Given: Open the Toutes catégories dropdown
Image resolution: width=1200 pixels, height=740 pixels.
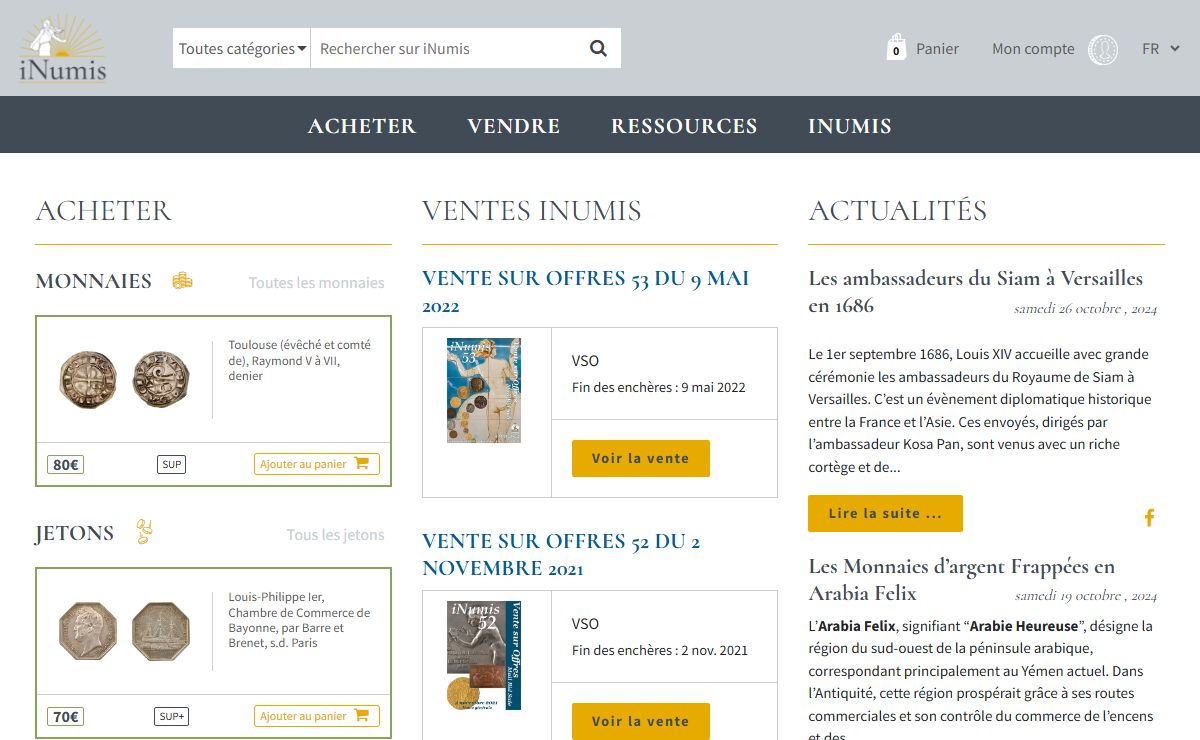Looking at the screenshot, I should coord(242,48).
